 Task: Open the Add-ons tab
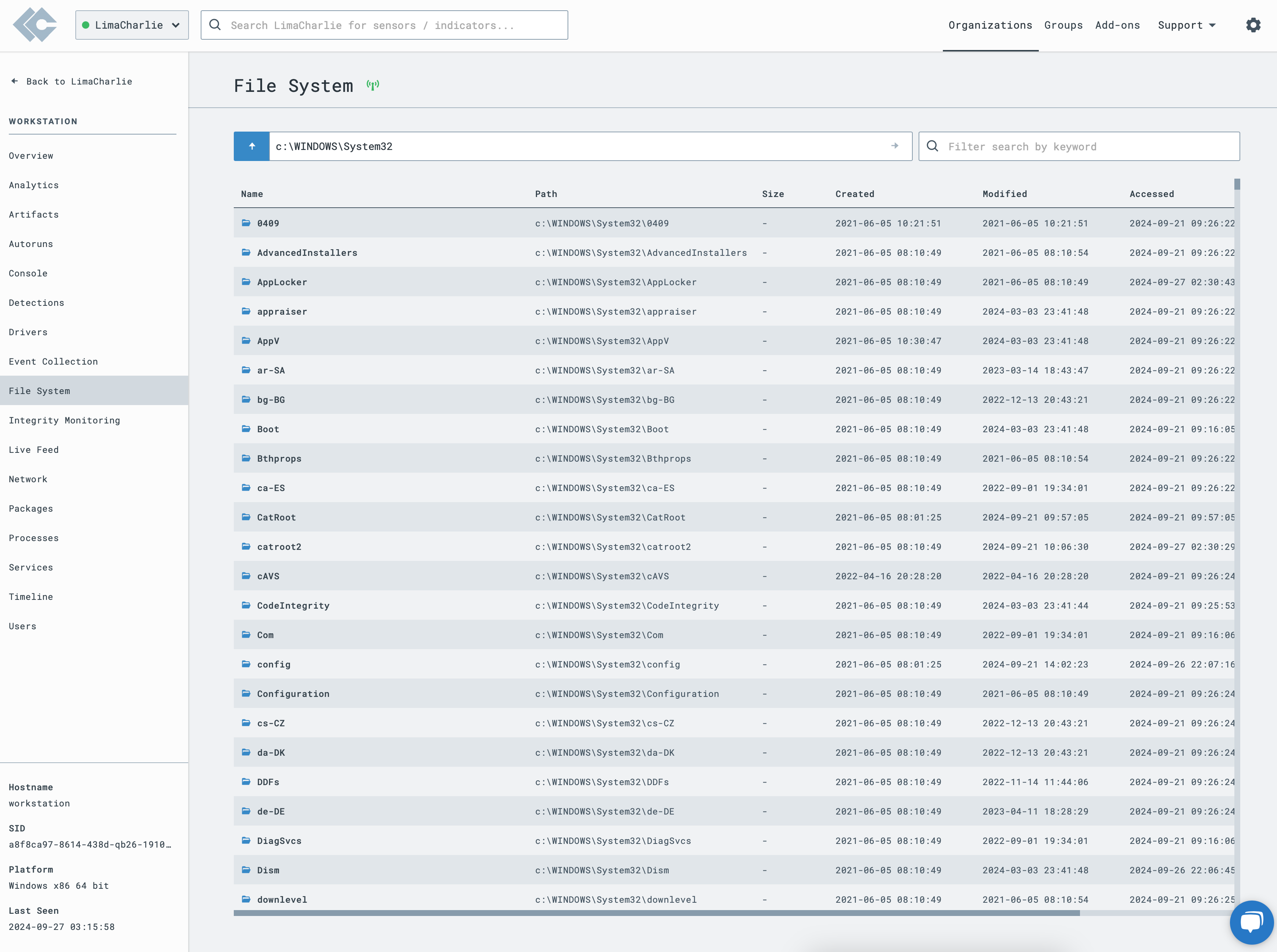point(1117,25)
